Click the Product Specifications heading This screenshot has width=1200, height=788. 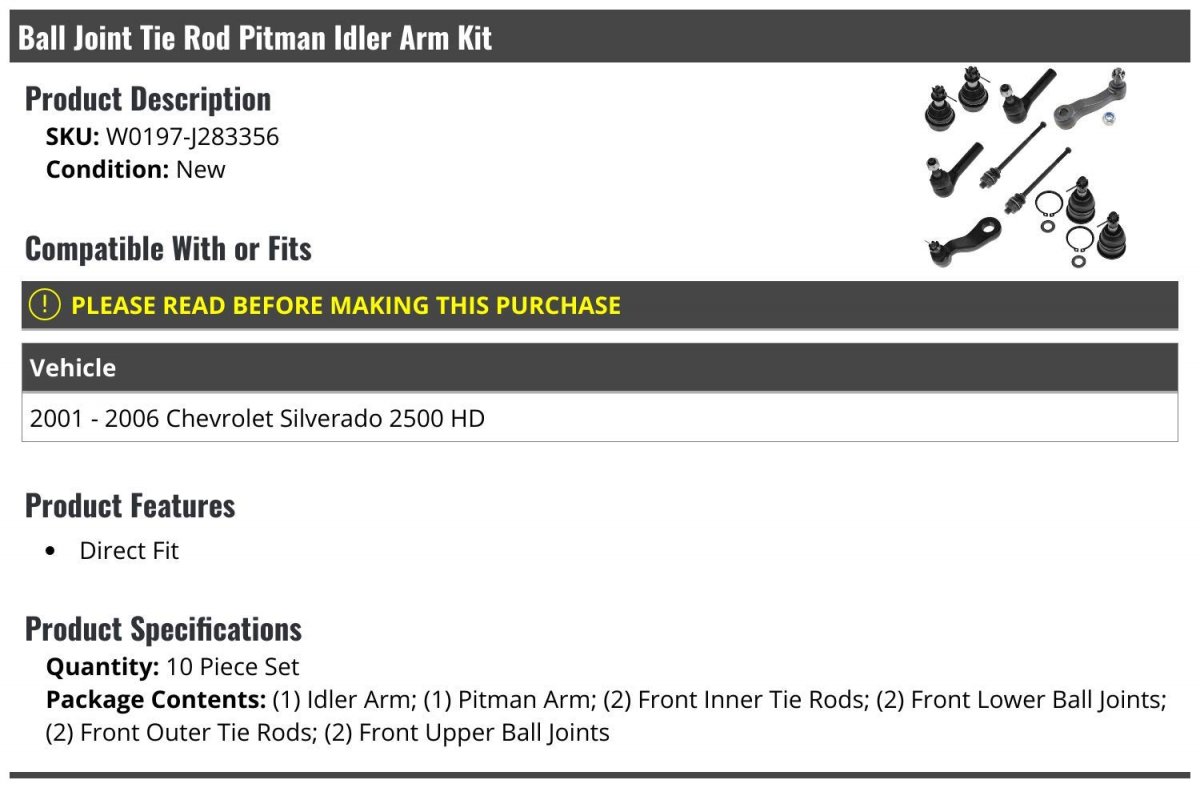coord(163,629)
